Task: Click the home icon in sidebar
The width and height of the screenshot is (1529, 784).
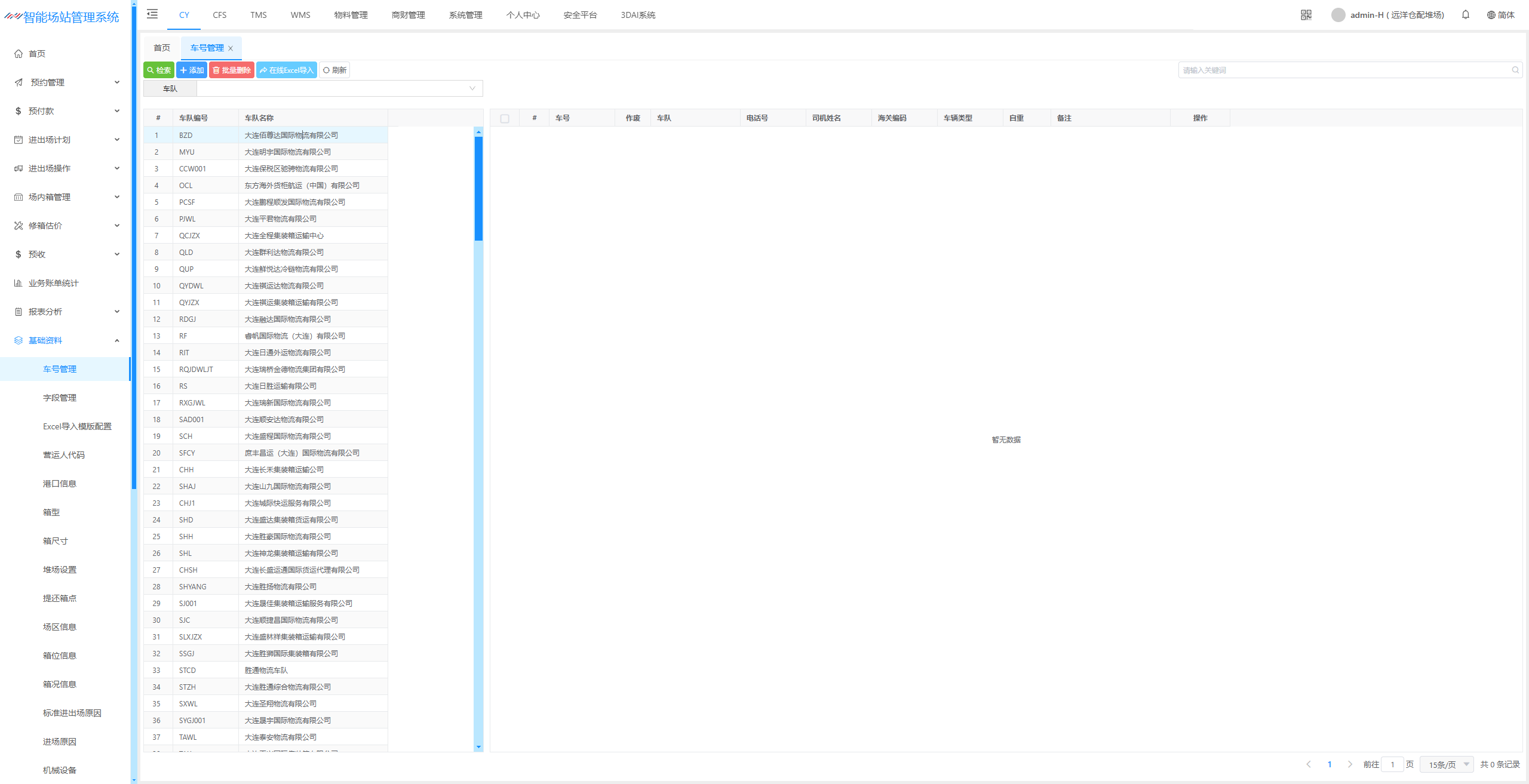Action: tap(19, 54)
